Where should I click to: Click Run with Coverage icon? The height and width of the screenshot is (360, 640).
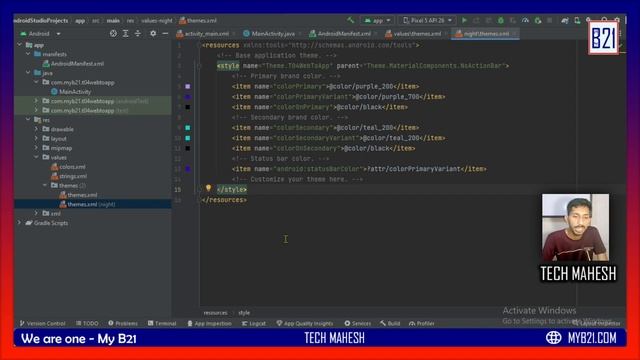point(513,20)
